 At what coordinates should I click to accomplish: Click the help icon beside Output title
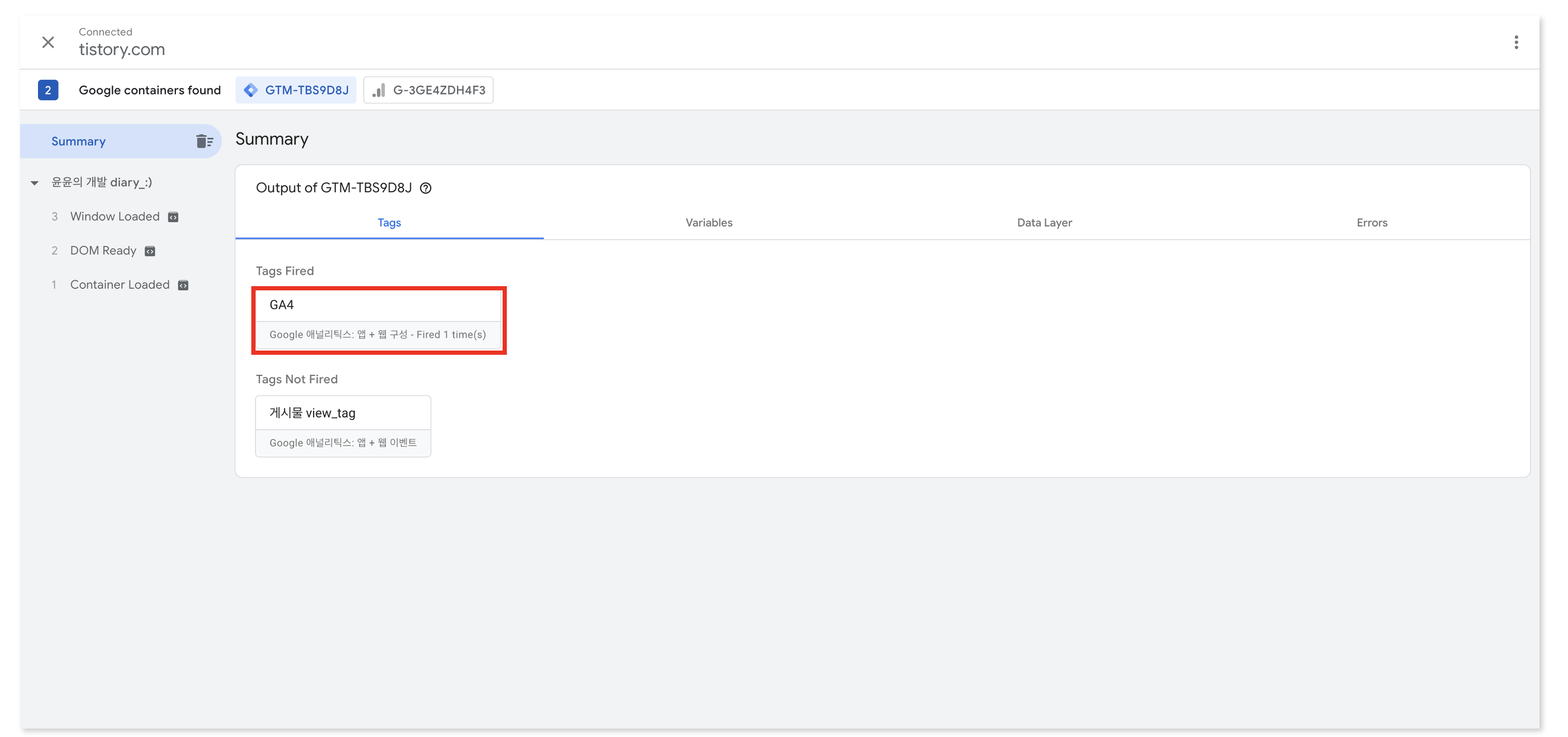point(426,188)
